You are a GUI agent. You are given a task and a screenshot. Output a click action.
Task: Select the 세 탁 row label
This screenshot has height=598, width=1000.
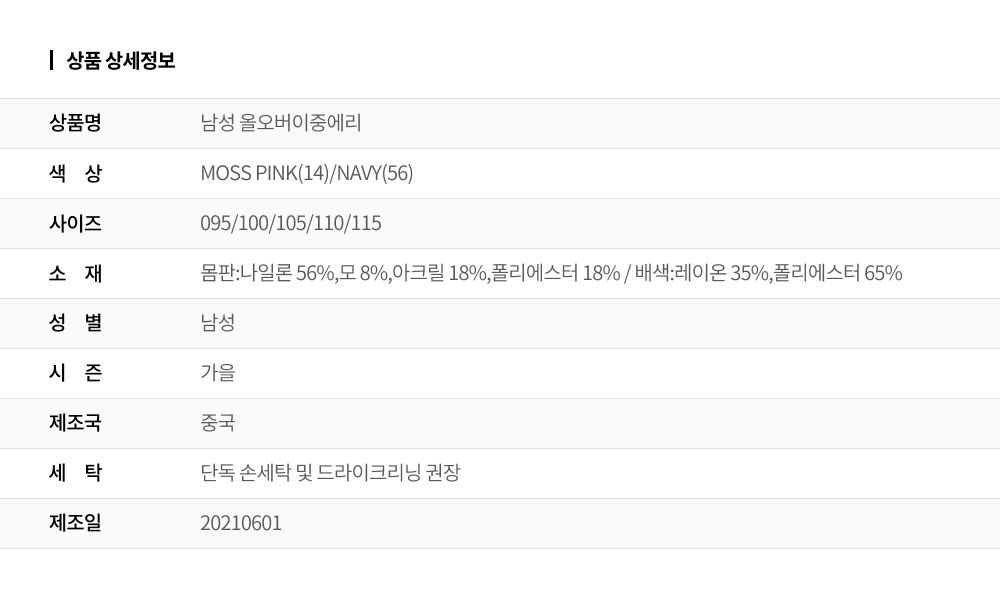coord(75,473)
